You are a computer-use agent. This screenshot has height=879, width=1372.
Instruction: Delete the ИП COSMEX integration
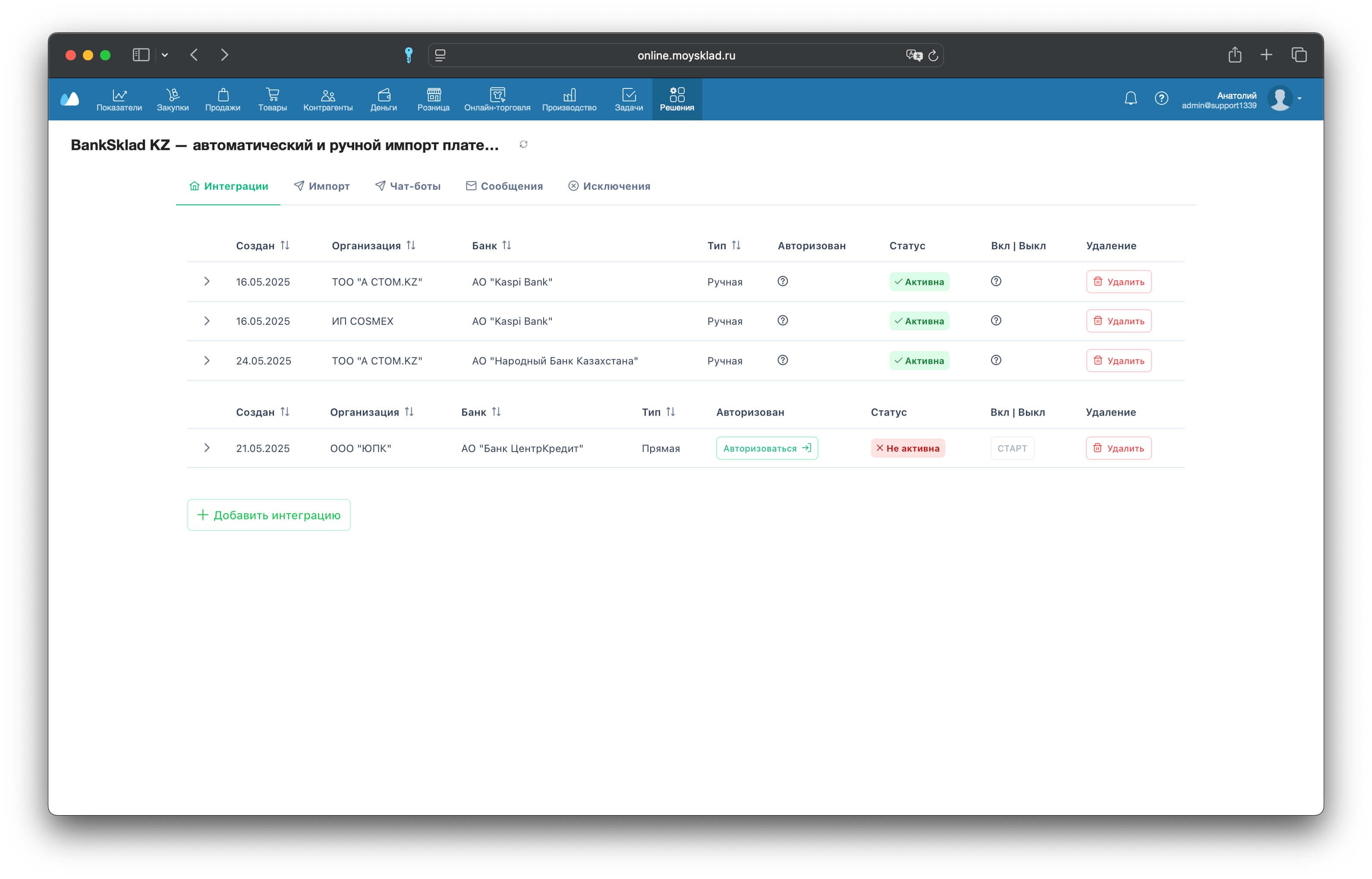[x=1119, y=321]
